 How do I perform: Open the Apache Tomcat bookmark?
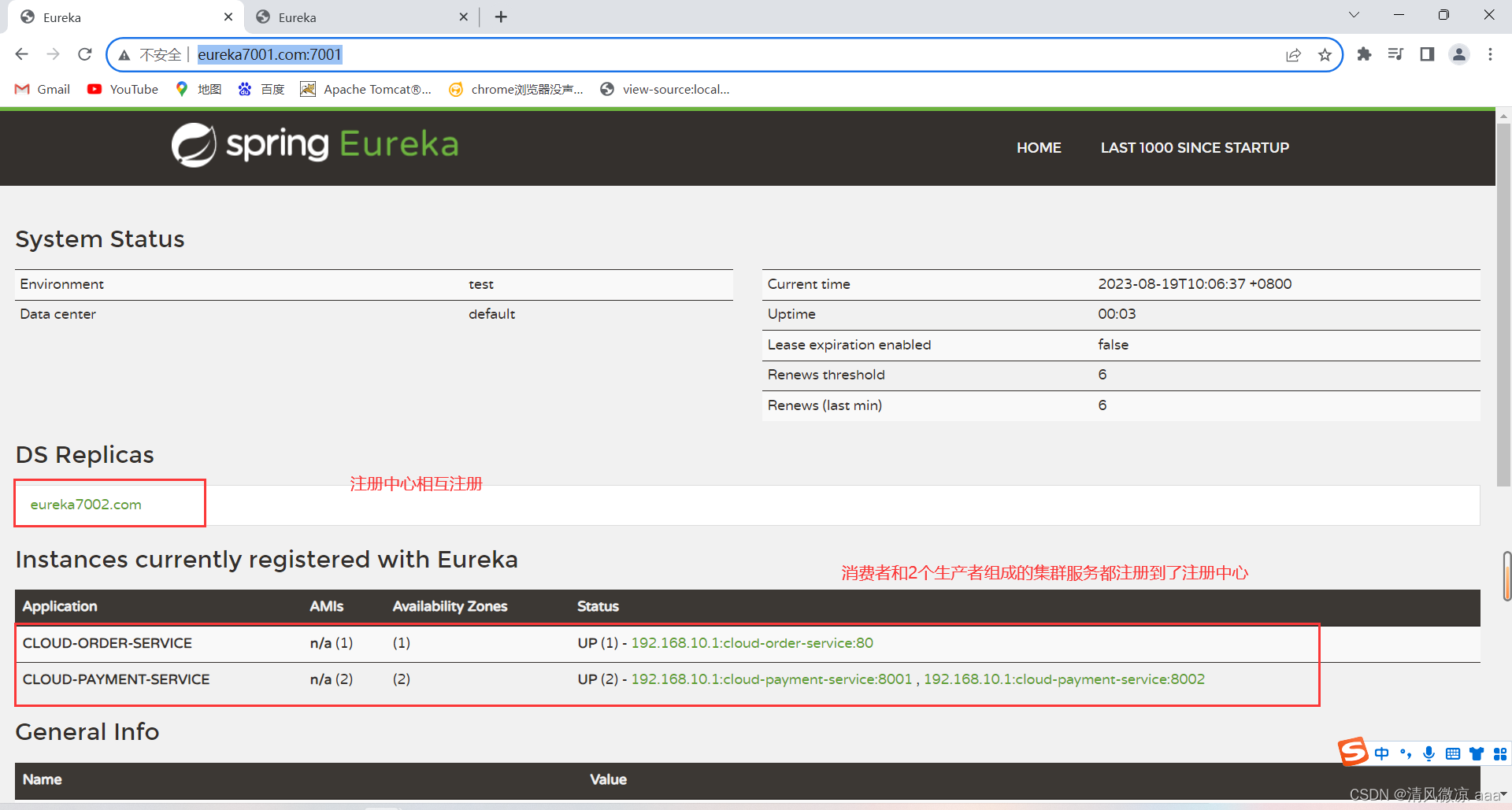[366, 90]
